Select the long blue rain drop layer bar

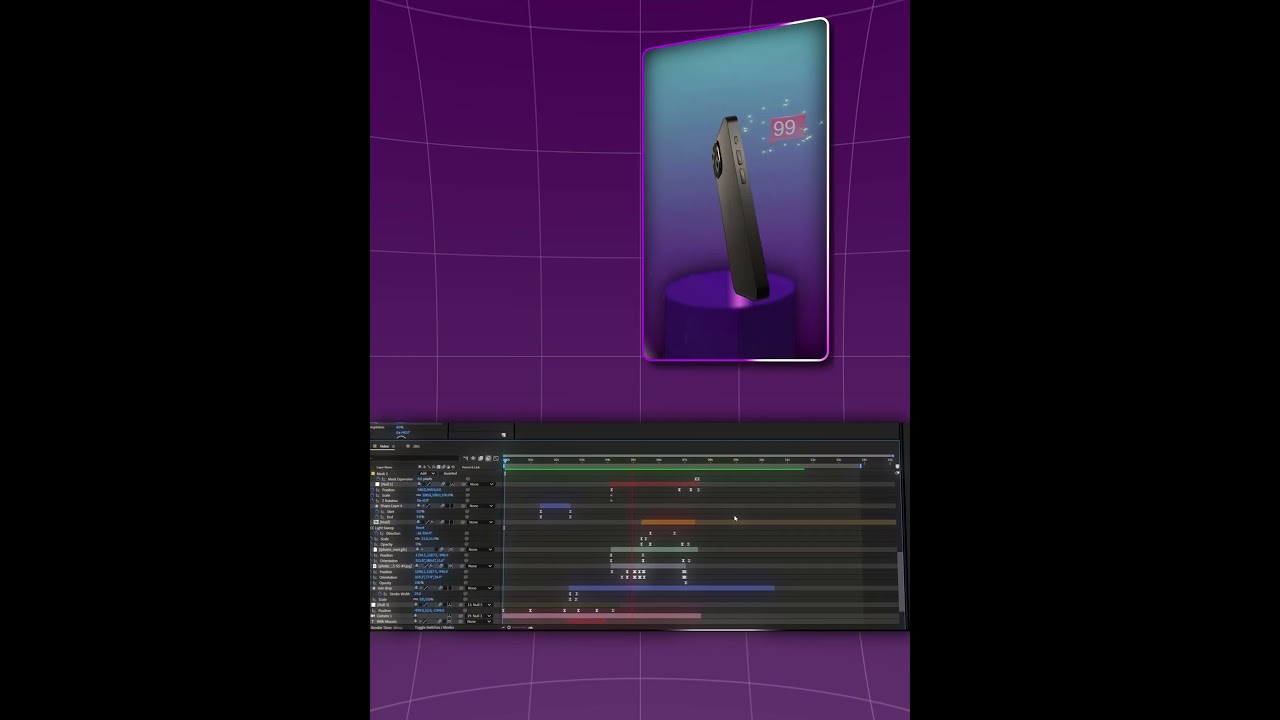coord(671,588)
